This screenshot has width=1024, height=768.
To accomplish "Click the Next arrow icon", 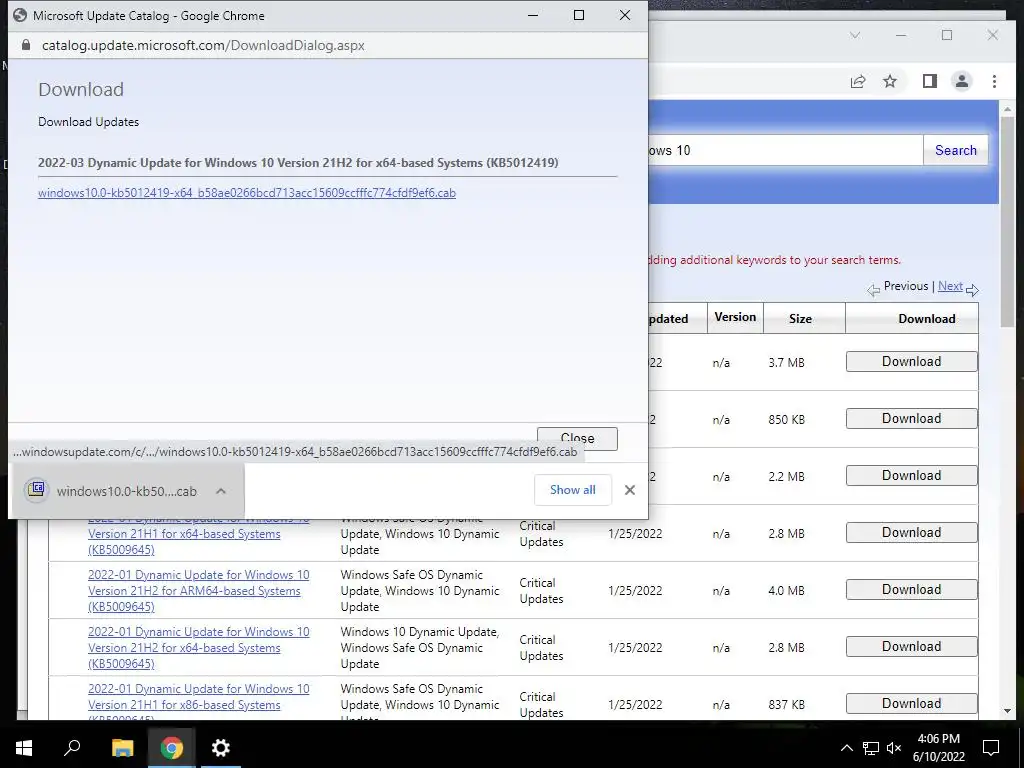I will point(972,290).
